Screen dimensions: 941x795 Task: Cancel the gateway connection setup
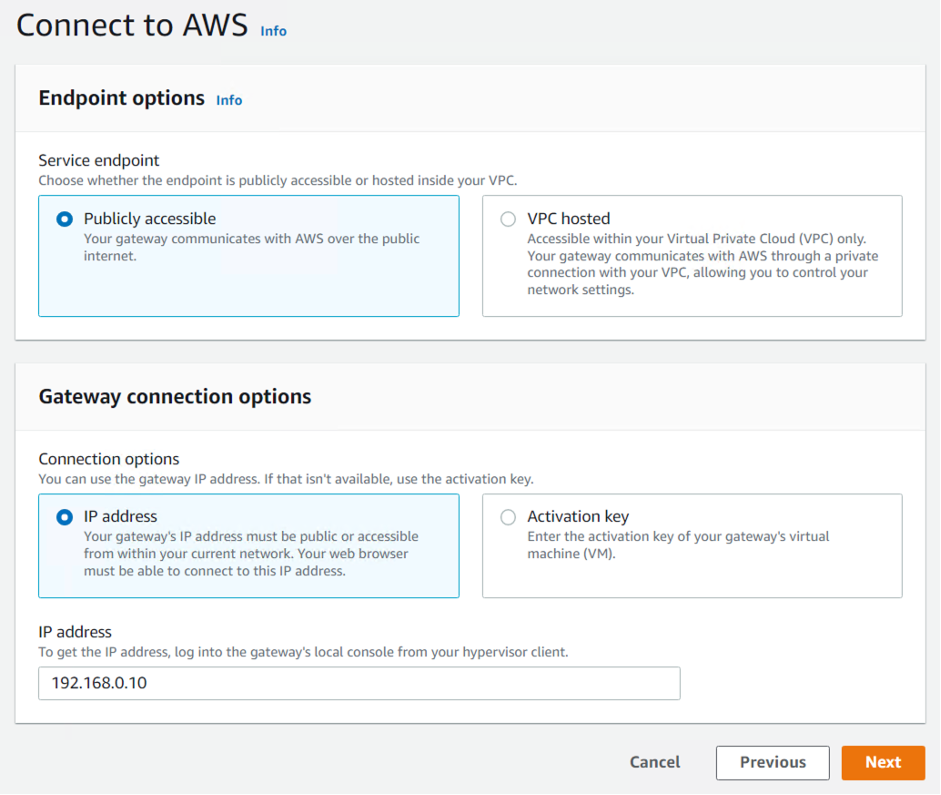coord(654,762)
